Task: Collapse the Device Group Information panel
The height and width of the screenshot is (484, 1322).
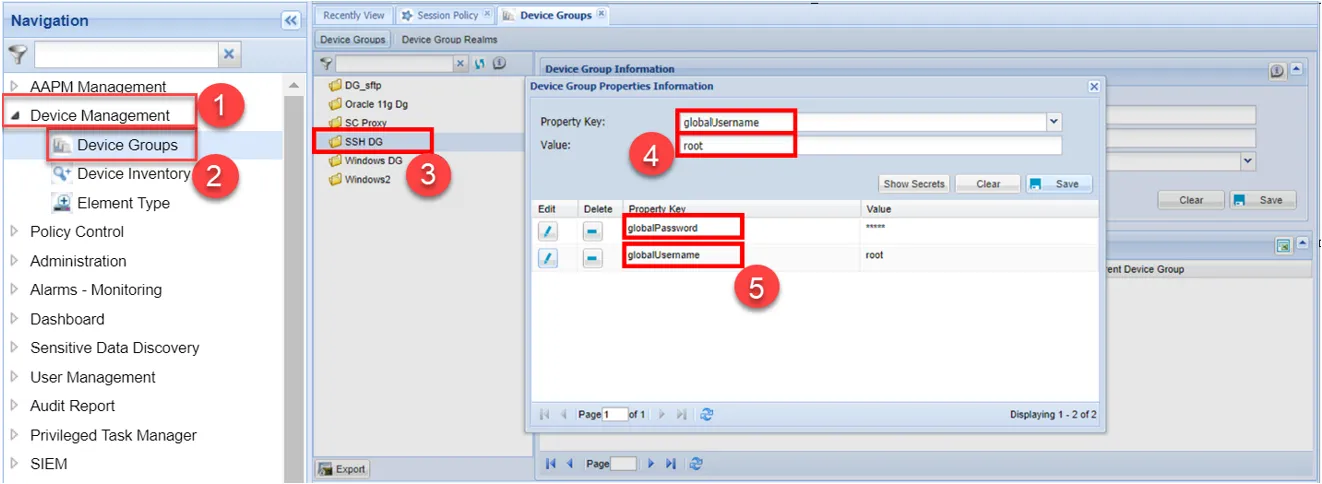Action: click(x=1298, y=70)
